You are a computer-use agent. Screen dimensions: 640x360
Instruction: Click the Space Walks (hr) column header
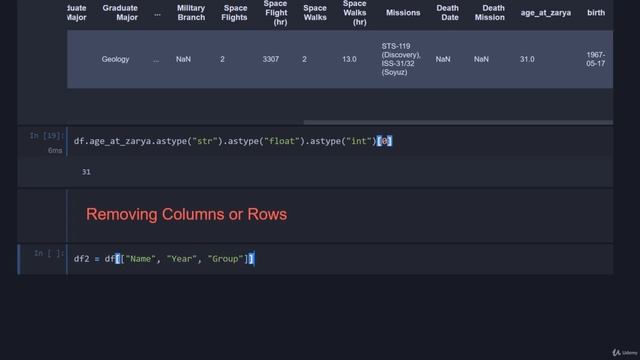[x=354, y=13]
